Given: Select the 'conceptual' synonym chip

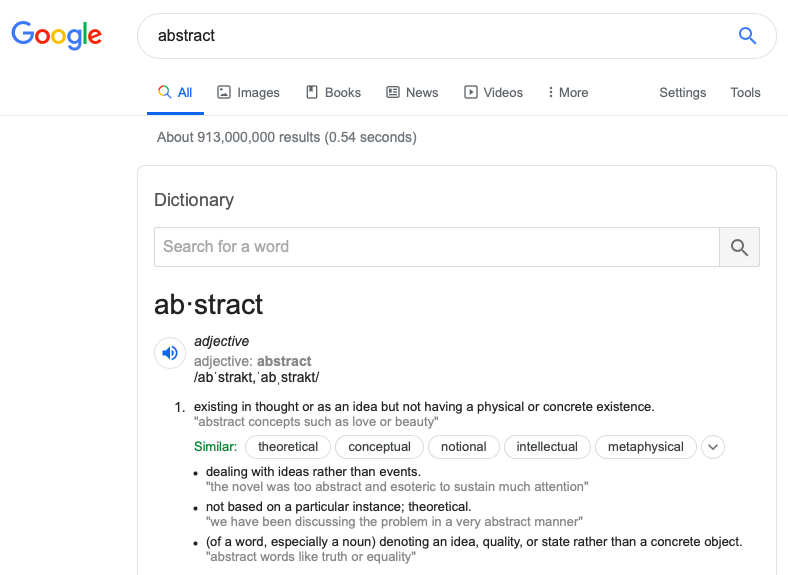Looking at the screenshot, I should 379,447.
